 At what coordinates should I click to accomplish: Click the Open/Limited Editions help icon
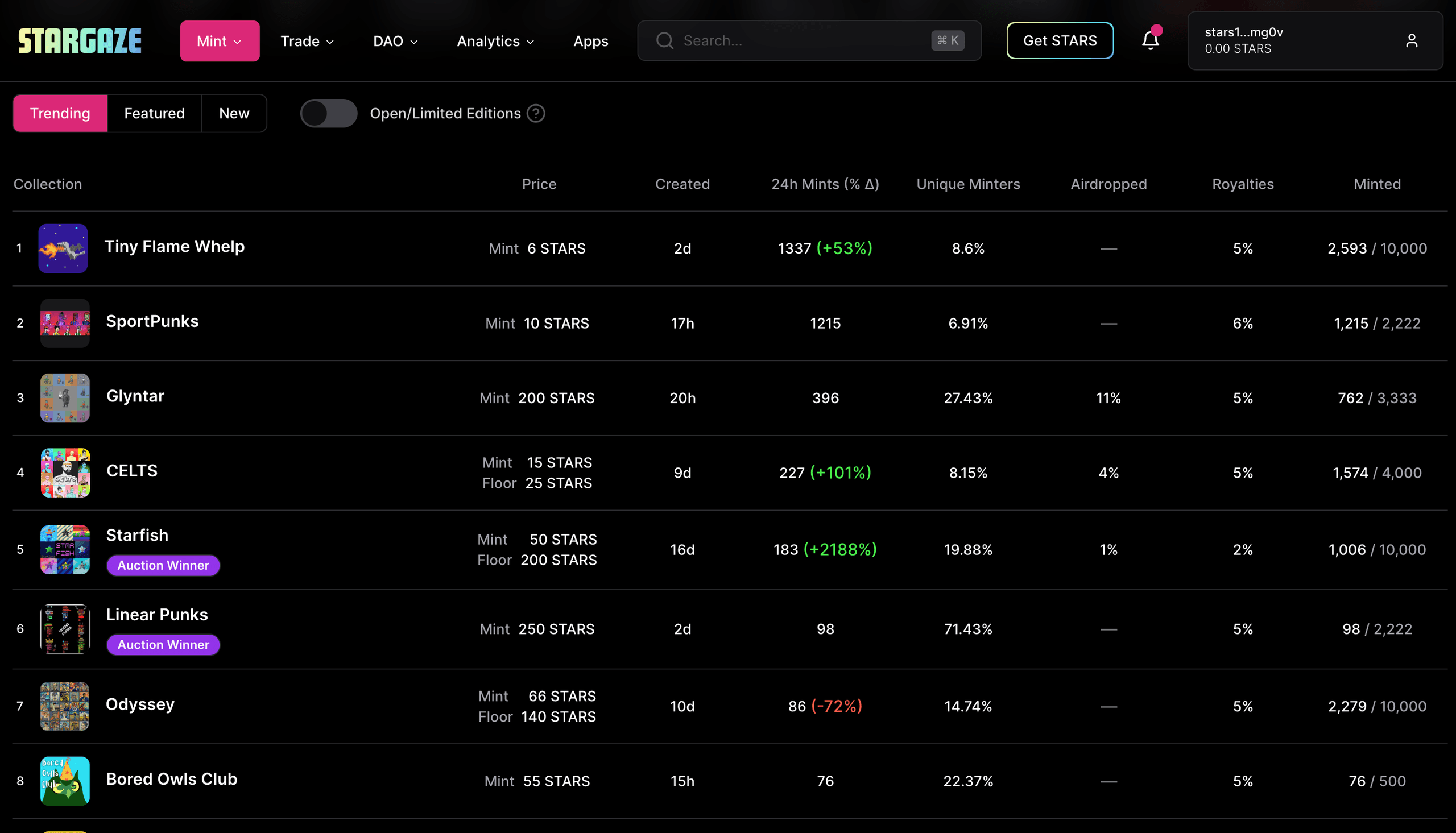(x=536, y=113)
